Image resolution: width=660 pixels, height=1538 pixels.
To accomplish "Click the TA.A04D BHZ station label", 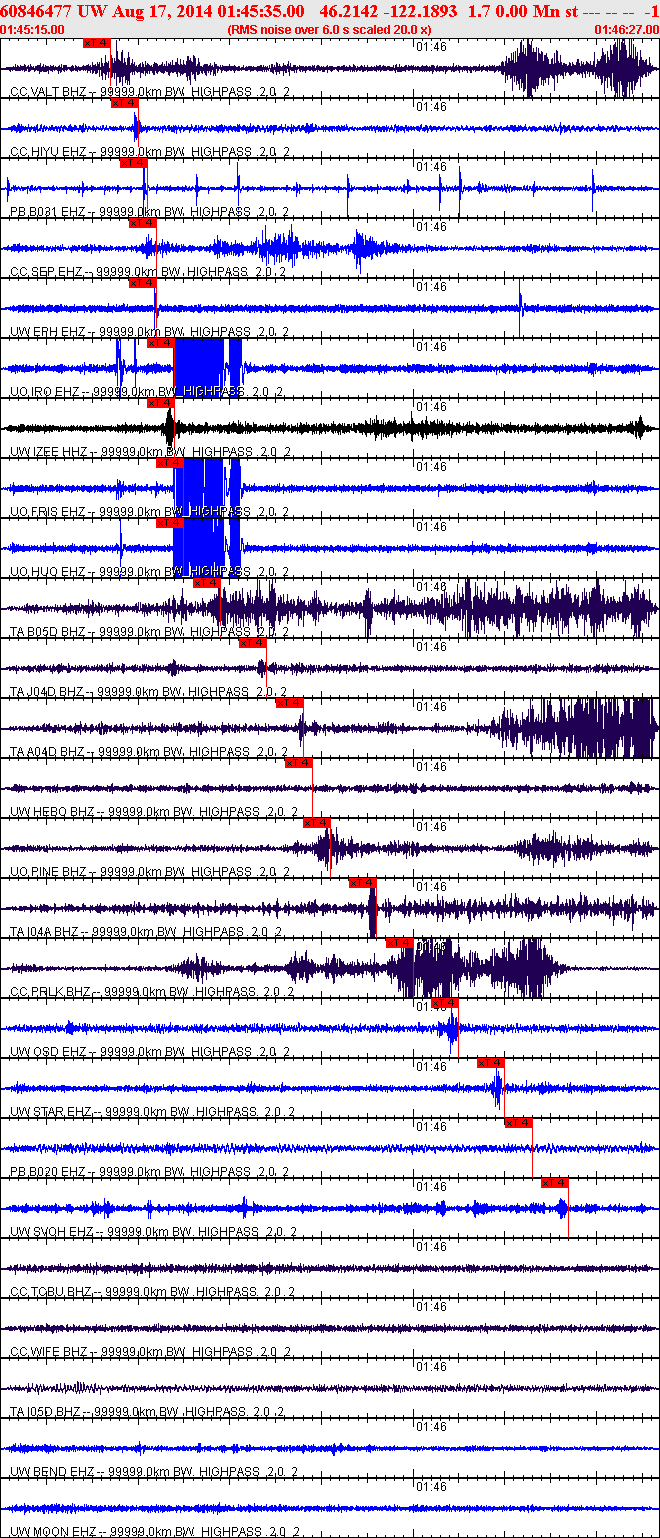I will (x=49, y=752).
